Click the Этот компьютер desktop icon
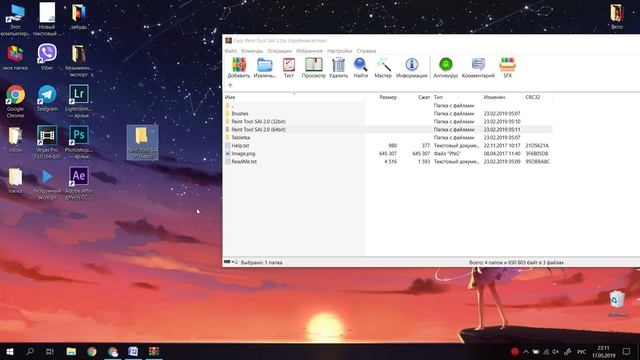The image size is (640, 360). tap(16, 20)
